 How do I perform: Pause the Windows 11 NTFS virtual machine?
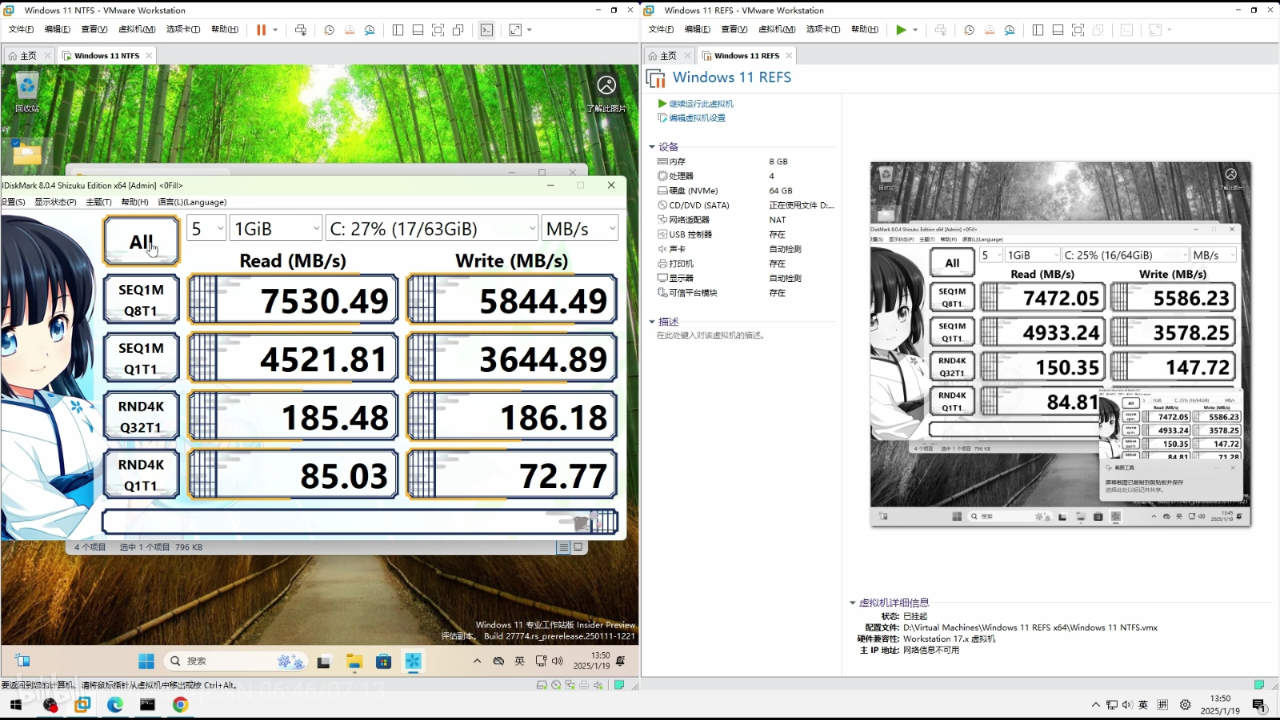coord(261,30)
